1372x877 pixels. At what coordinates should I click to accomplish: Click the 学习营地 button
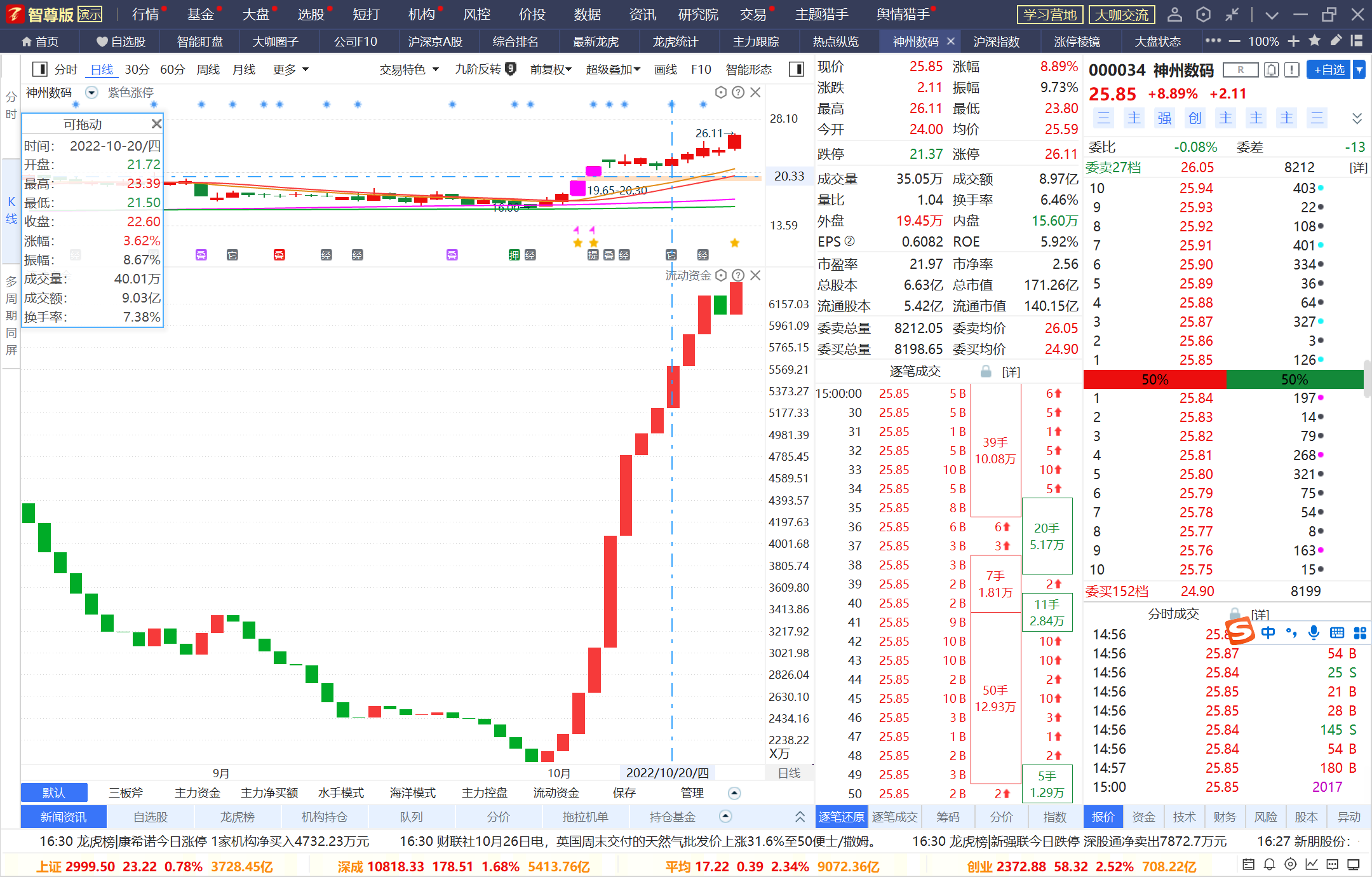(x=1050, y=15)
